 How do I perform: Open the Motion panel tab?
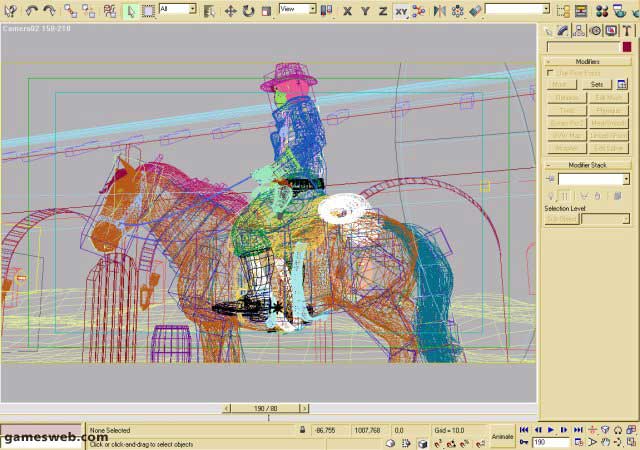click(x=595, y=31)
